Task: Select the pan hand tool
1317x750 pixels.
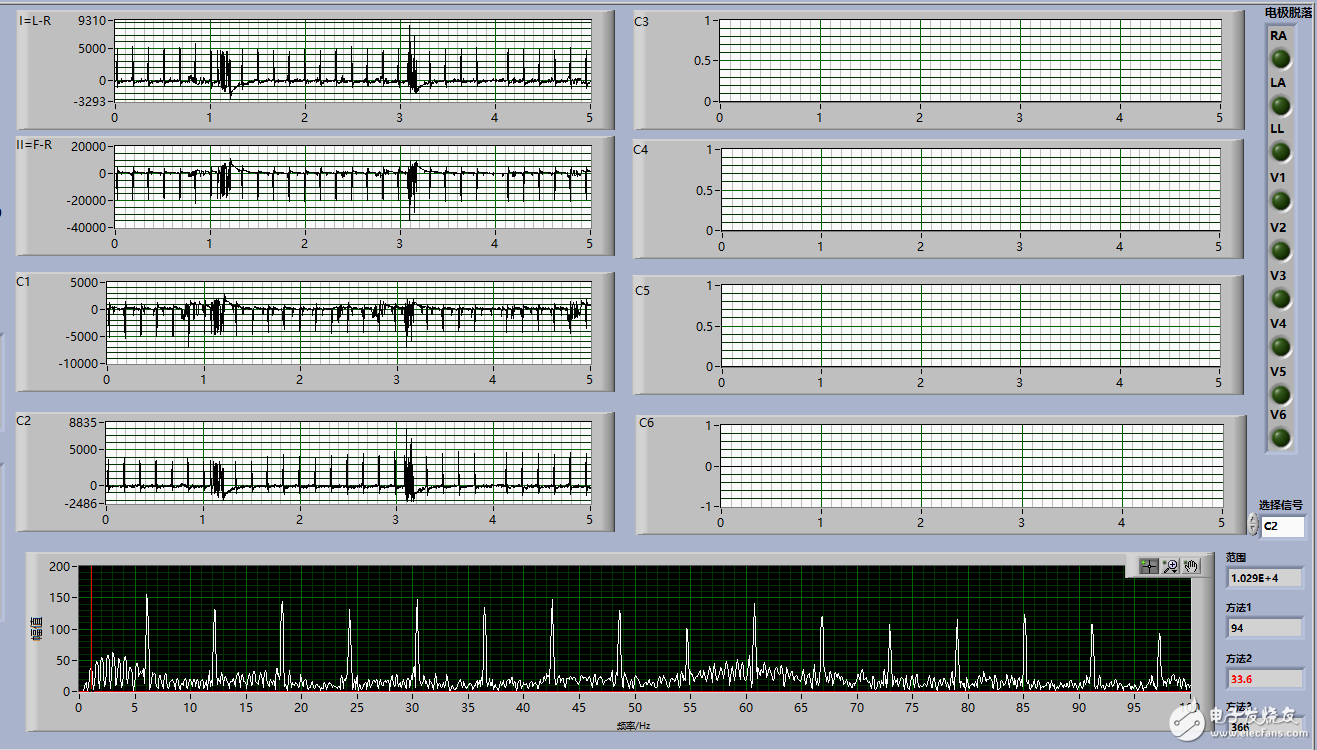Action: point(1190,566)
